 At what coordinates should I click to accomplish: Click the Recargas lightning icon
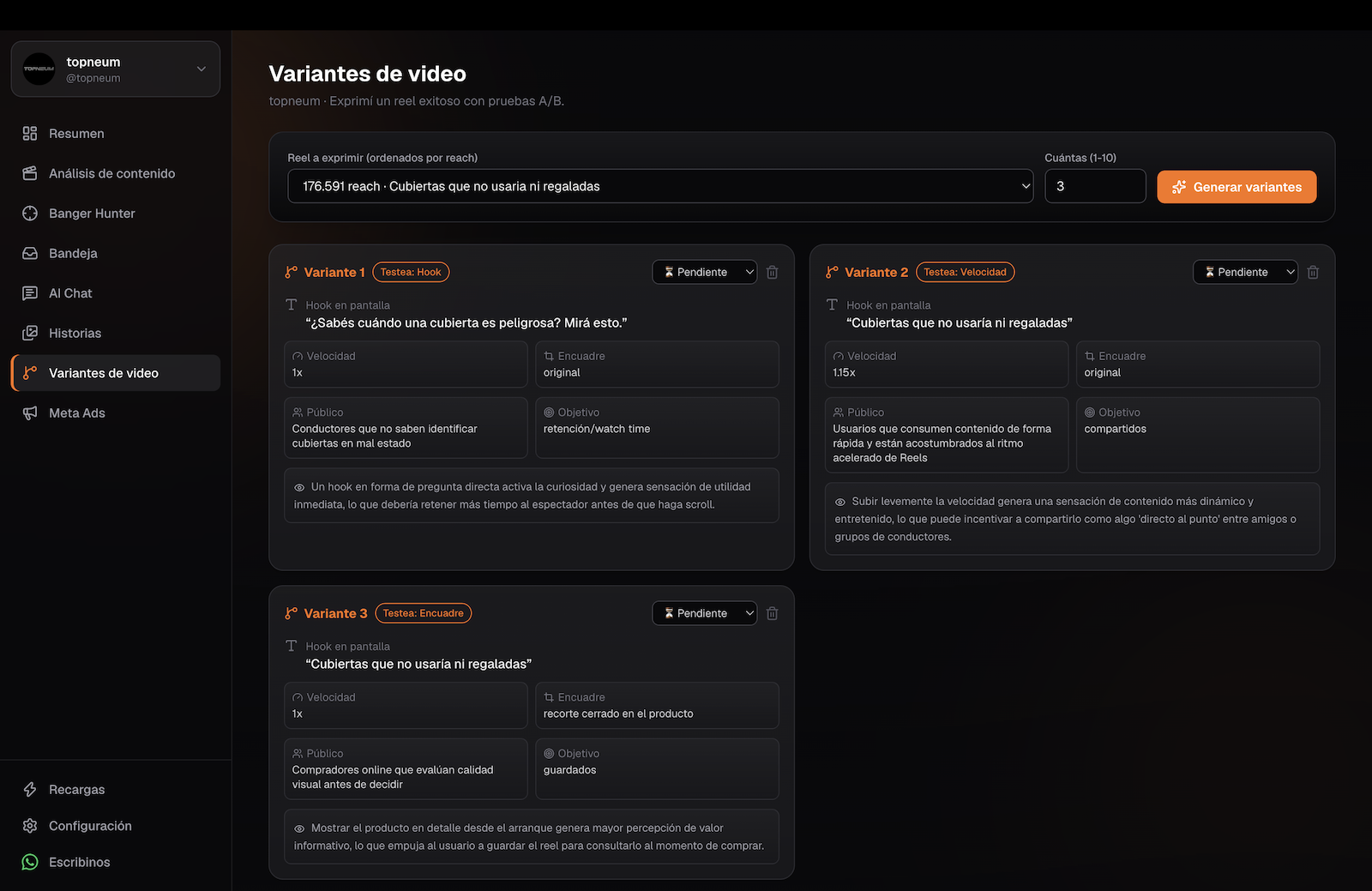[30, 790]
